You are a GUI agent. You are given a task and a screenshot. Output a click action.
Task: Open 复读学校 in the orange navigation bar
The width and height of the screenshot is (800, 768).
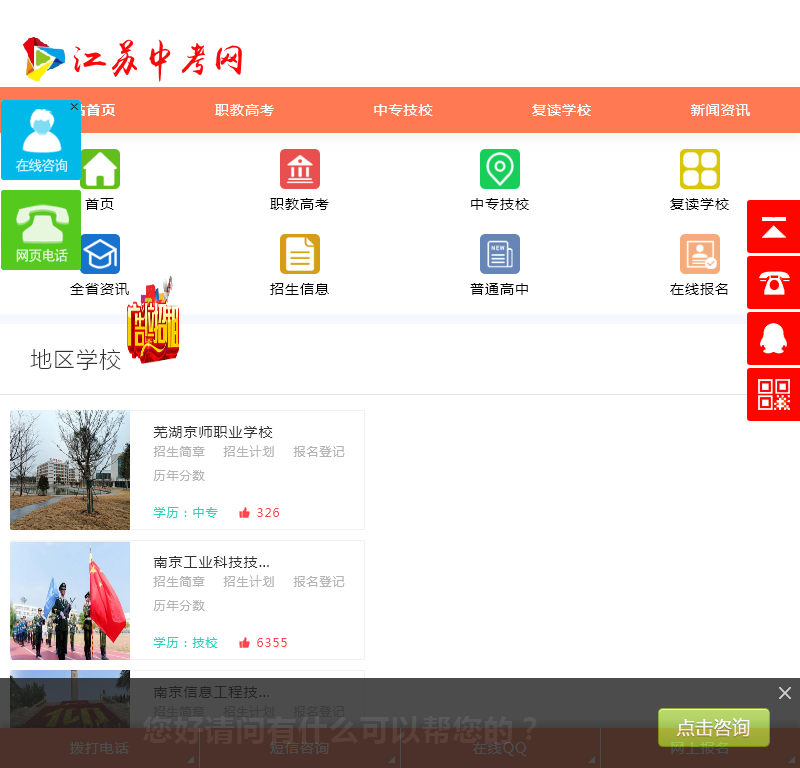point(561,110)
